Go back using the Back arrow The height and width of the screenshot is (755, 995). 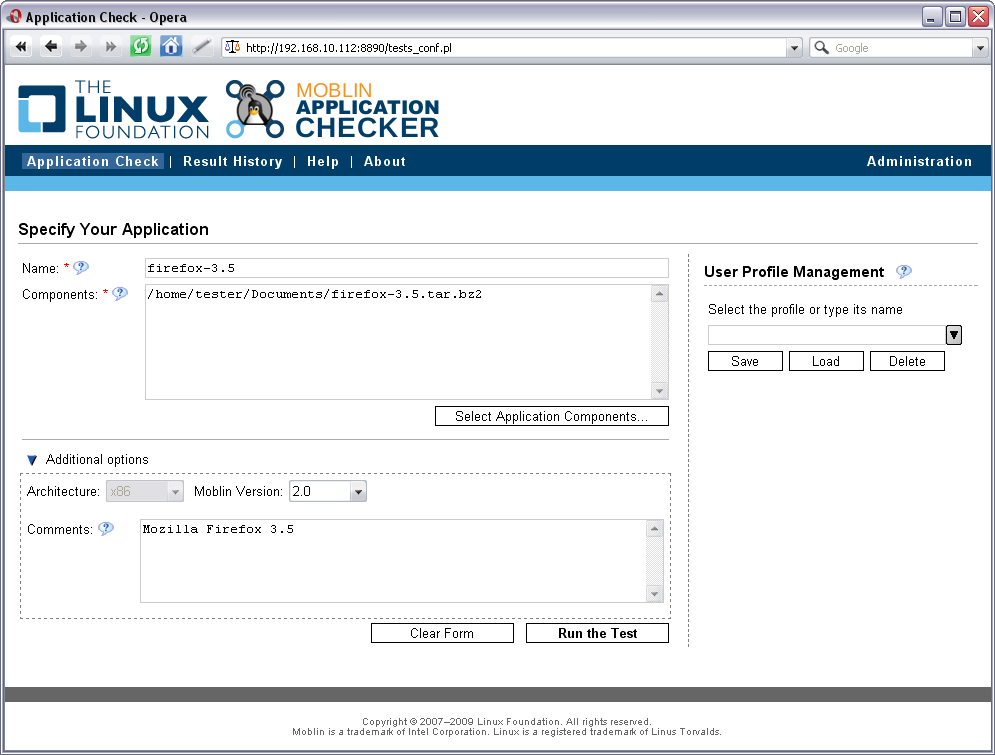pos(51,46)
